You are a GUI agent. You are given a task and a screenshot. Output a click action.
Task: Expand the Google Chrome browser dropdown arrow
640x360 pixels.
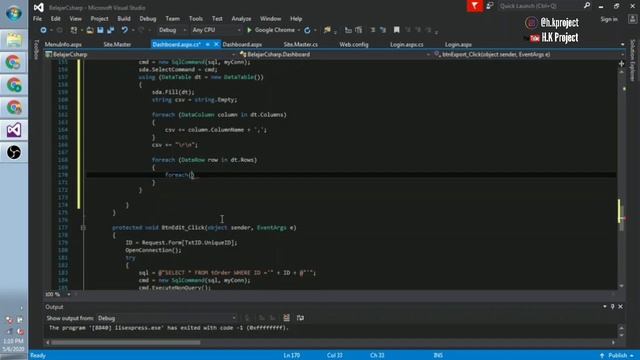tap(299, 31)
